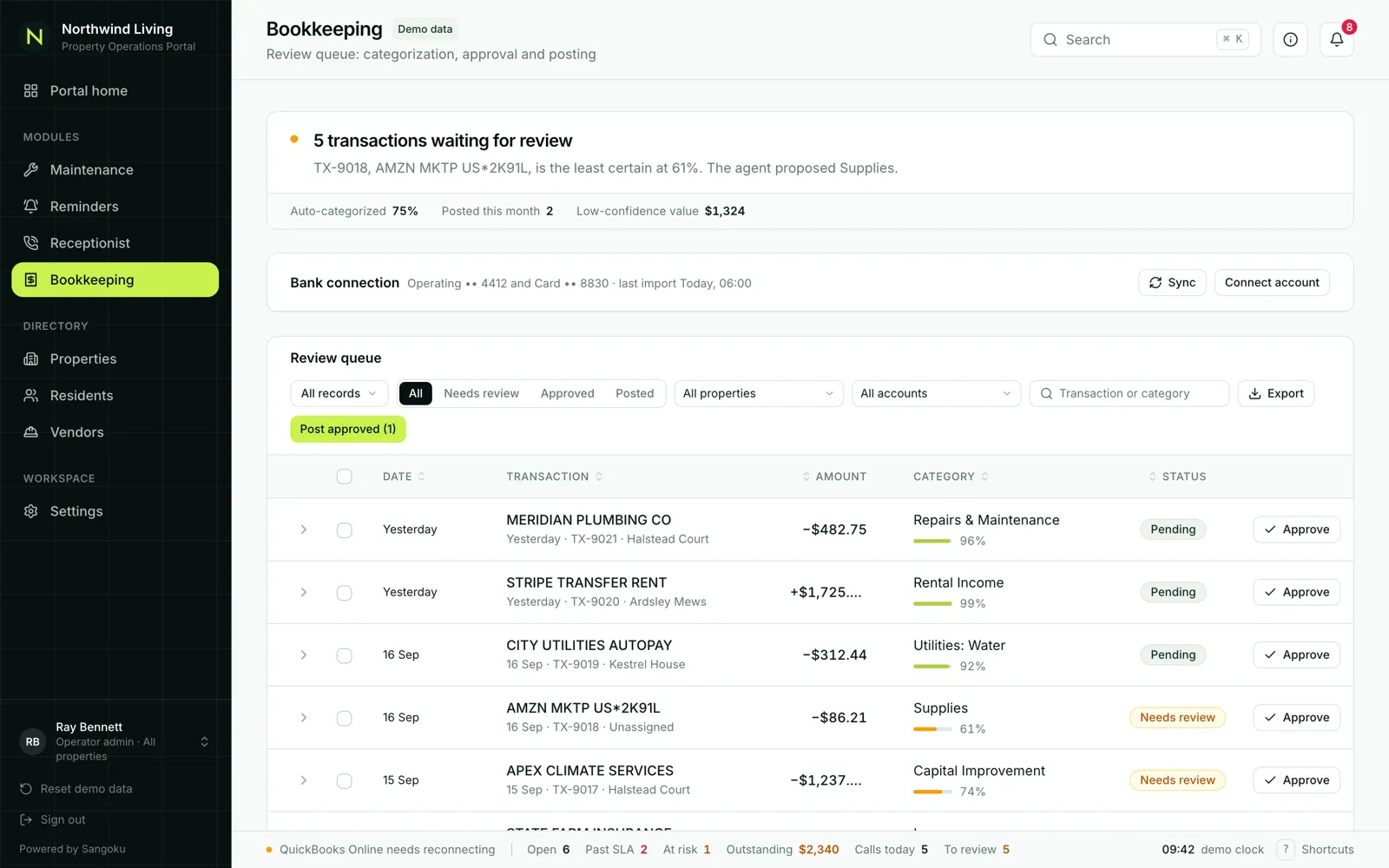This screenshot has height=868, width=1389.
Task: Check the AMZN MKTP US*2K91L row checkbox
Action: 345,718
